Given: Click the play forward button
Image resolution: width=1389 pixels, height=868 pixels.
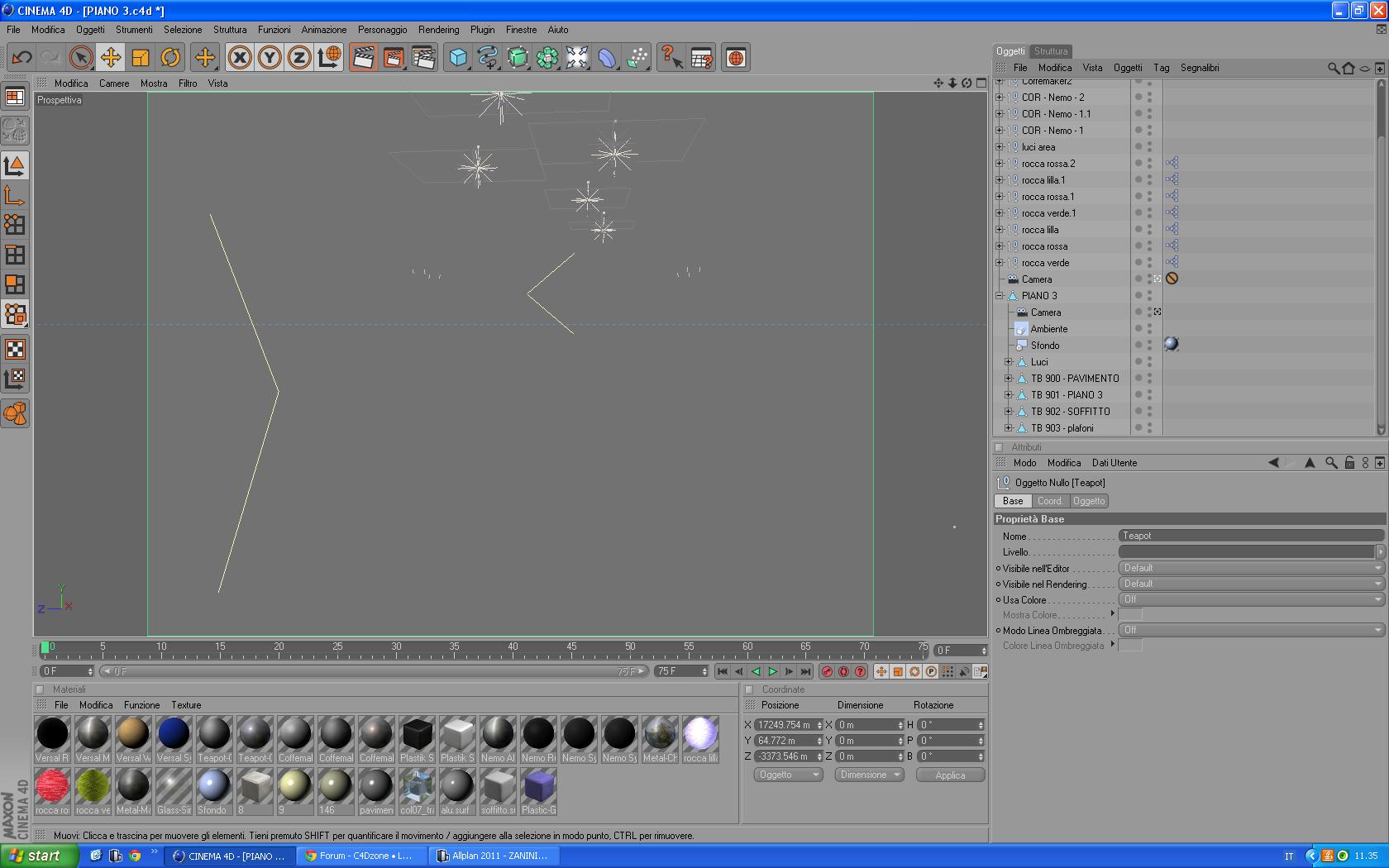Looking at the screenshot, I should pos(772,671).
